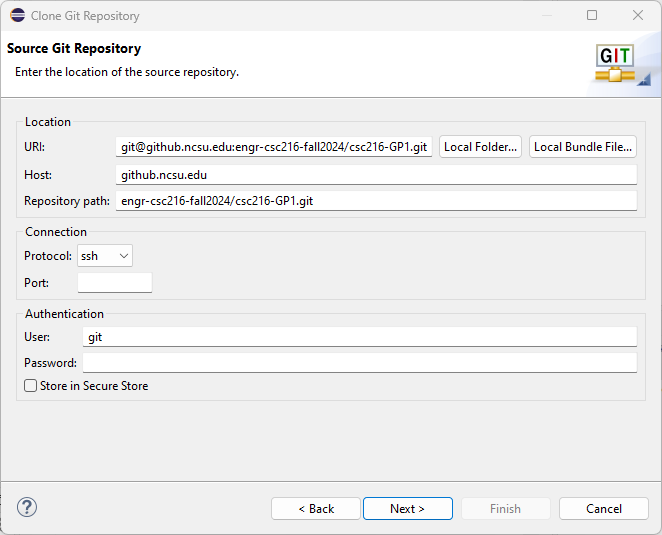This screenshot has width=662, height=535.
Task: Choose Local Bundle File... button
Action: pos(583,147)
